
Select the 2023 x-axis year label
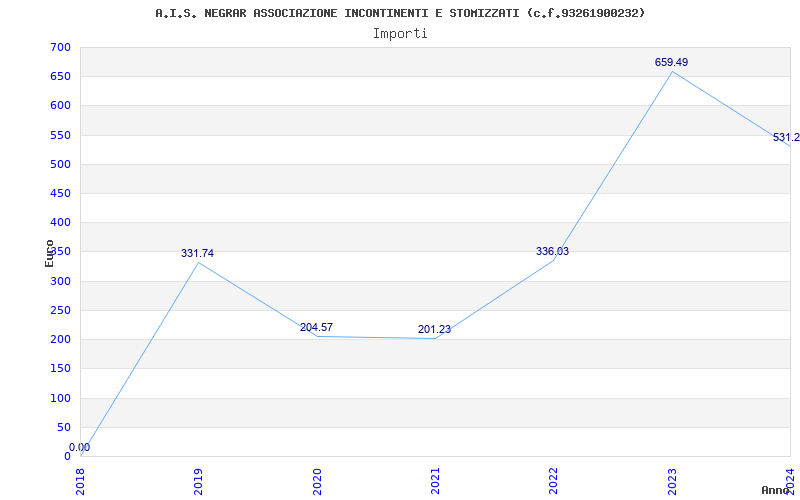pyautogui.click(x=672, y=481)
